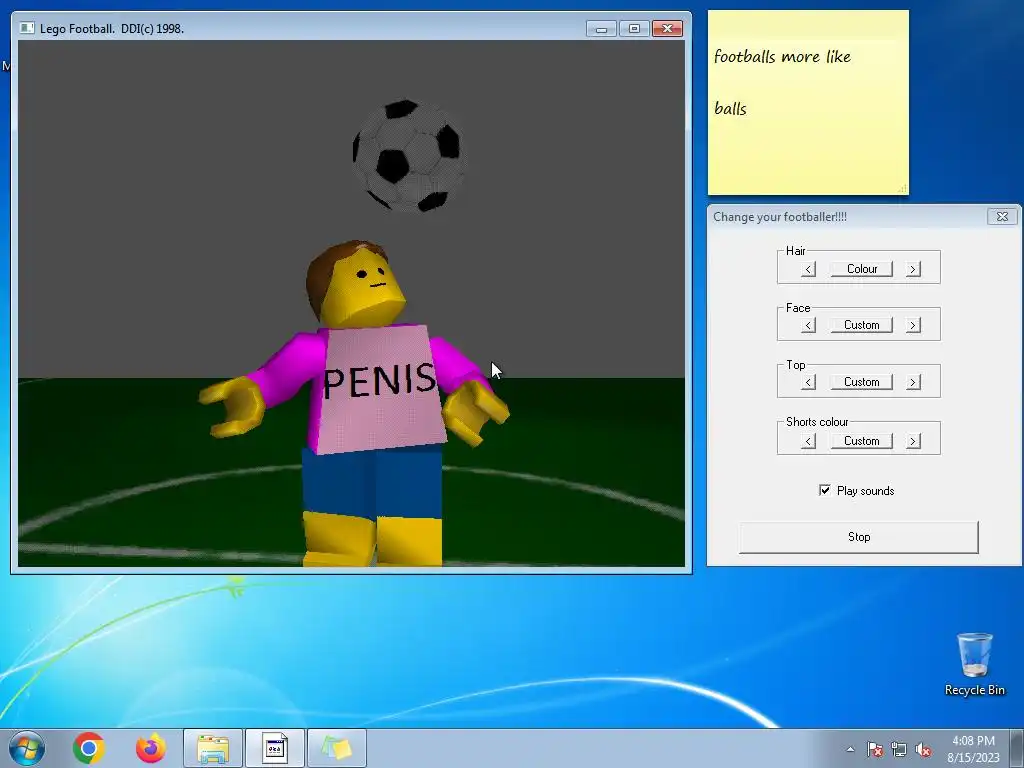The width and height of the screenshot is (1024, 768).
Task: Click the football in the game view
Action: pos(408,155)
